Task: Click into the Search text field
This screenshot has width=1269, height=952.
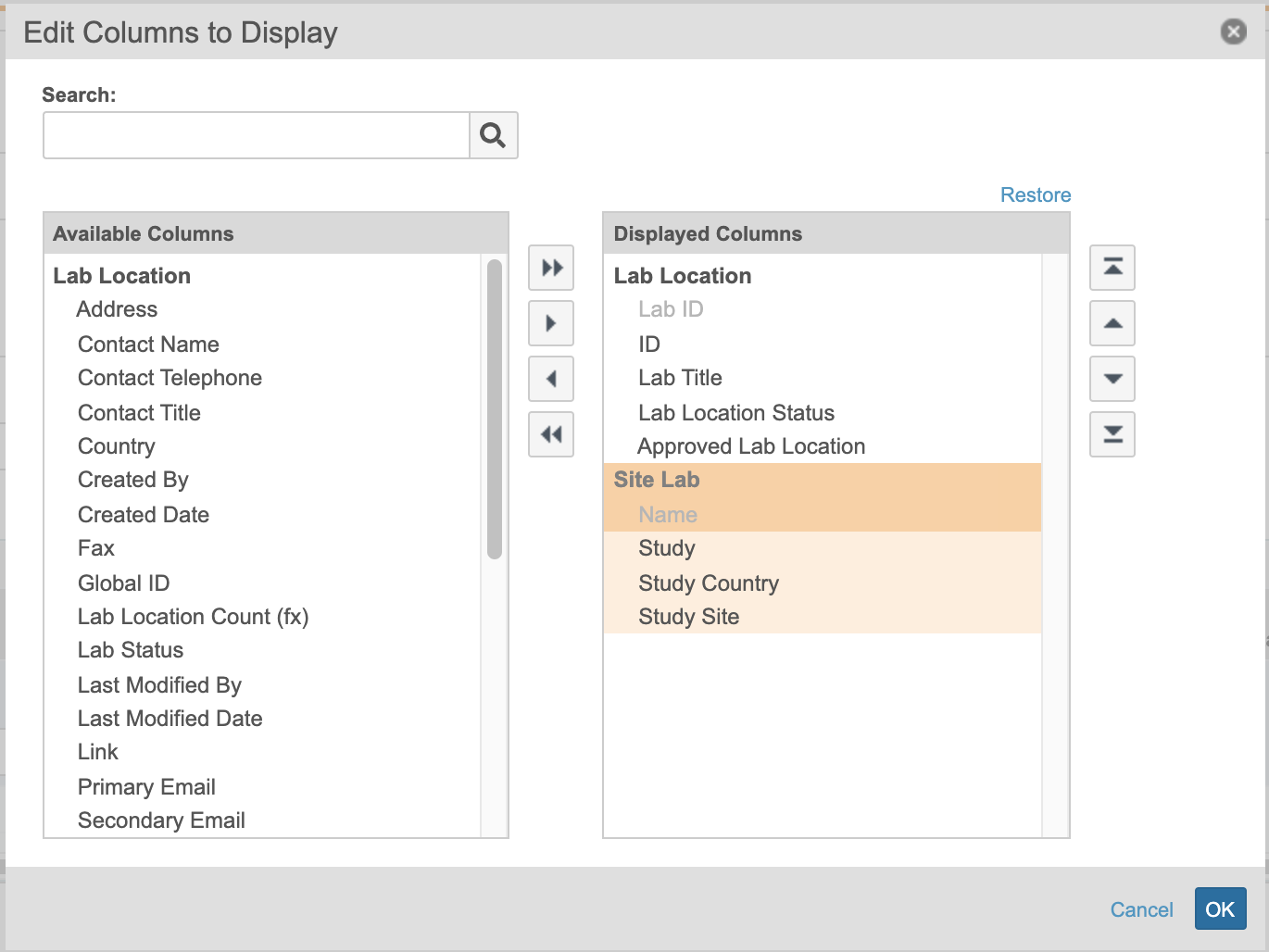Action: [257, 135]
